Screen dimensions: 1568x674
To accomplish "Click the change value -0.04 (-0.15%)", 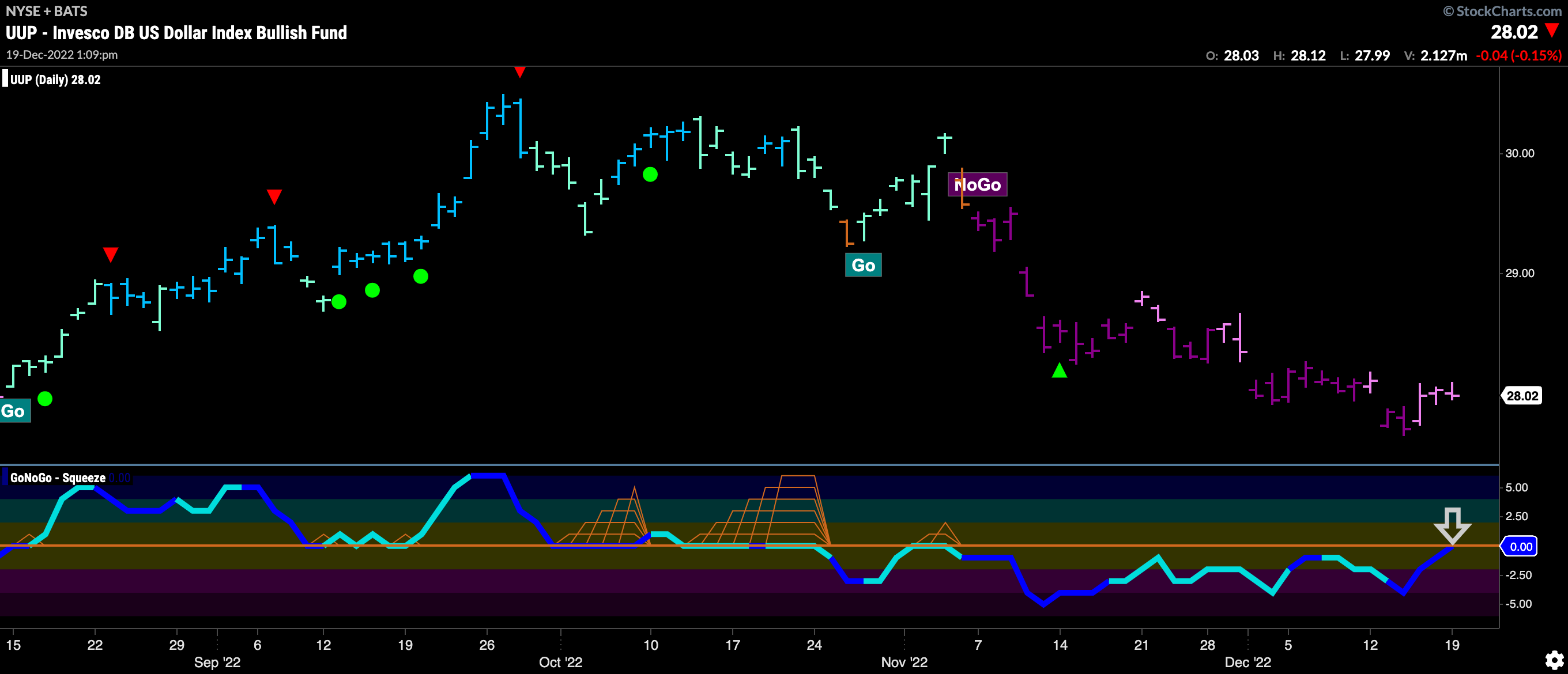I will click(1518, 55).
